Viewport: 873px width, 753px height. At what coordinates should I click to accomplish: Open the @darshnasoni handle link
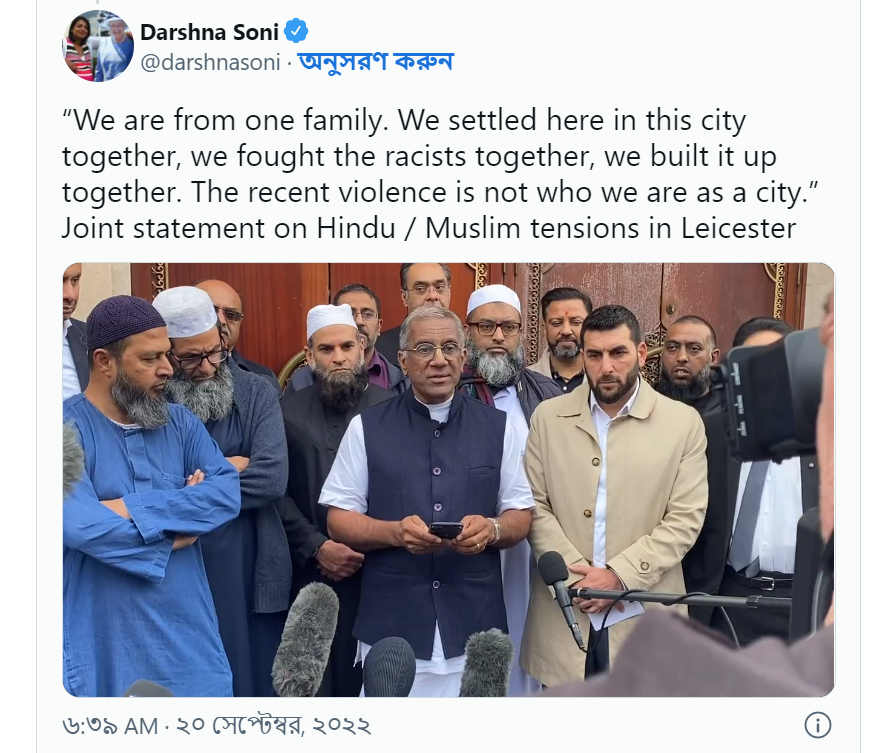(x=210, y=62)
